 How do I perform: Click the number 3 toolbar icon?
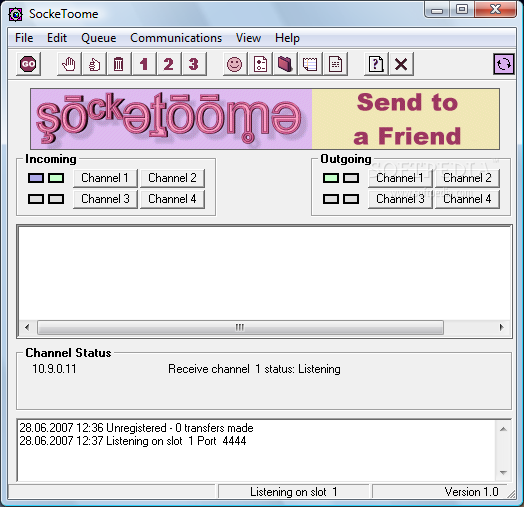point(194,64)
